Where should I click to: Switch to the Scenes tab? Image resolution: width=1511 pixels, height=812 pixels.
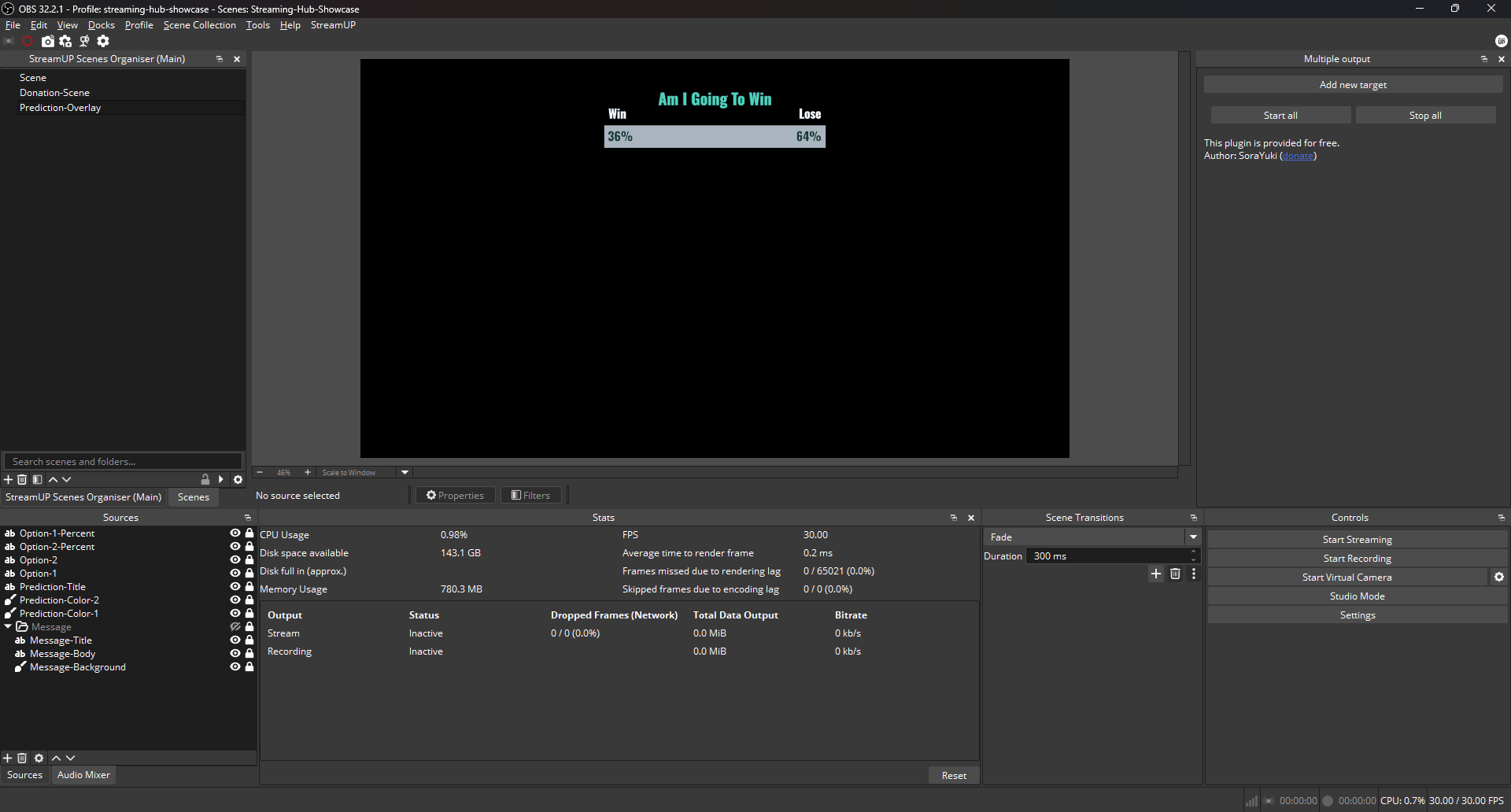(x=194, y=497)
